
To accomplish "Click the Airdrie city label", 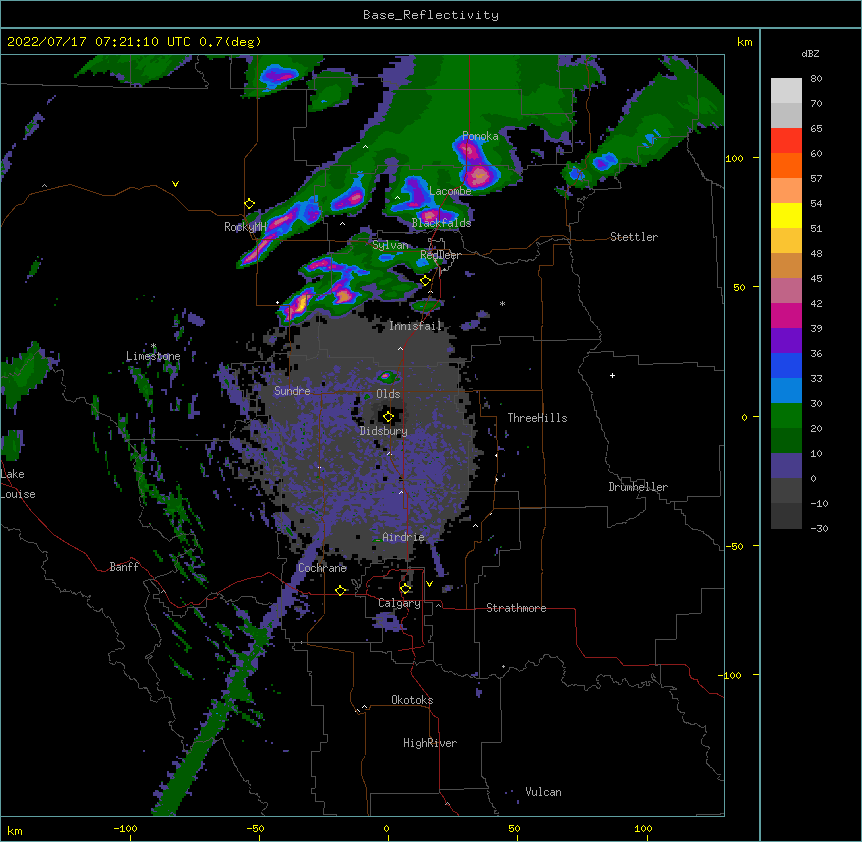I will [404, 537].
